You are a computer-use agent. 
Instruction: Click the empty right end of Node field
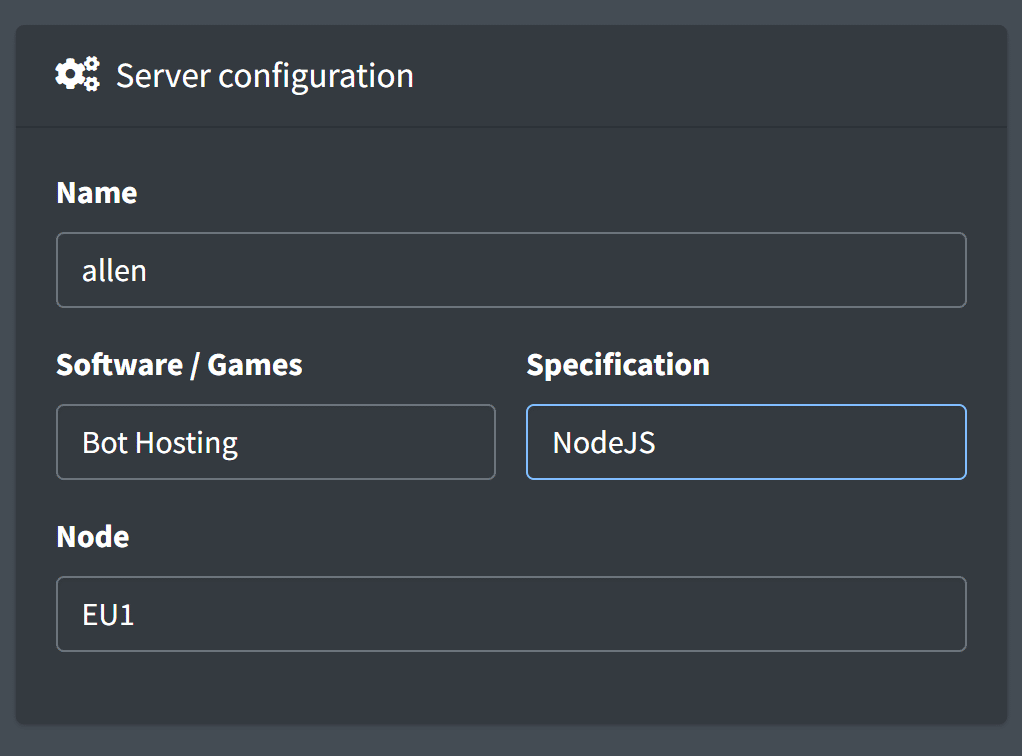tap(900, 614)
